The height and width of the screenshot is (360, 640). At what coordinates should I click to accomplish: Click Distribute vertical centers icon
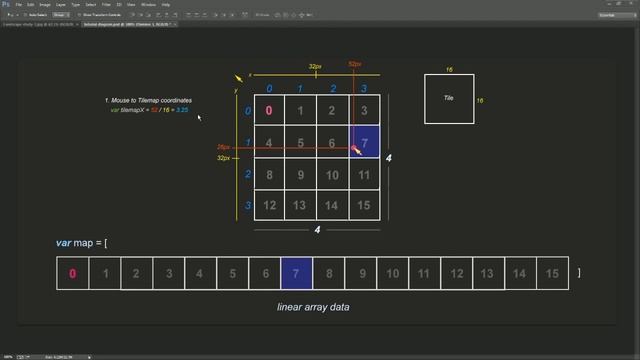196,15
